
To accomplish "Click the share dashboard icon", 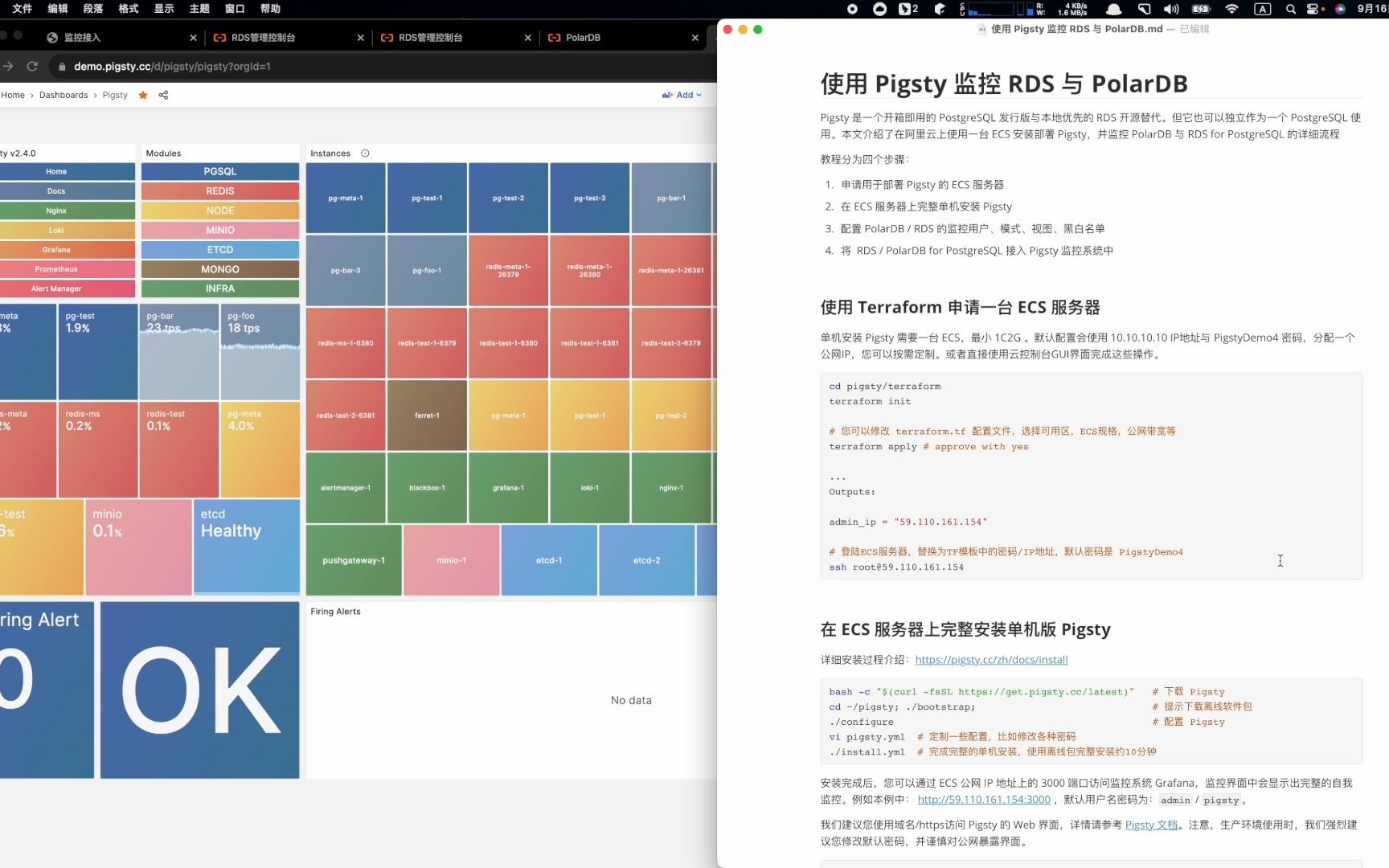I will [x=163, y=95].
